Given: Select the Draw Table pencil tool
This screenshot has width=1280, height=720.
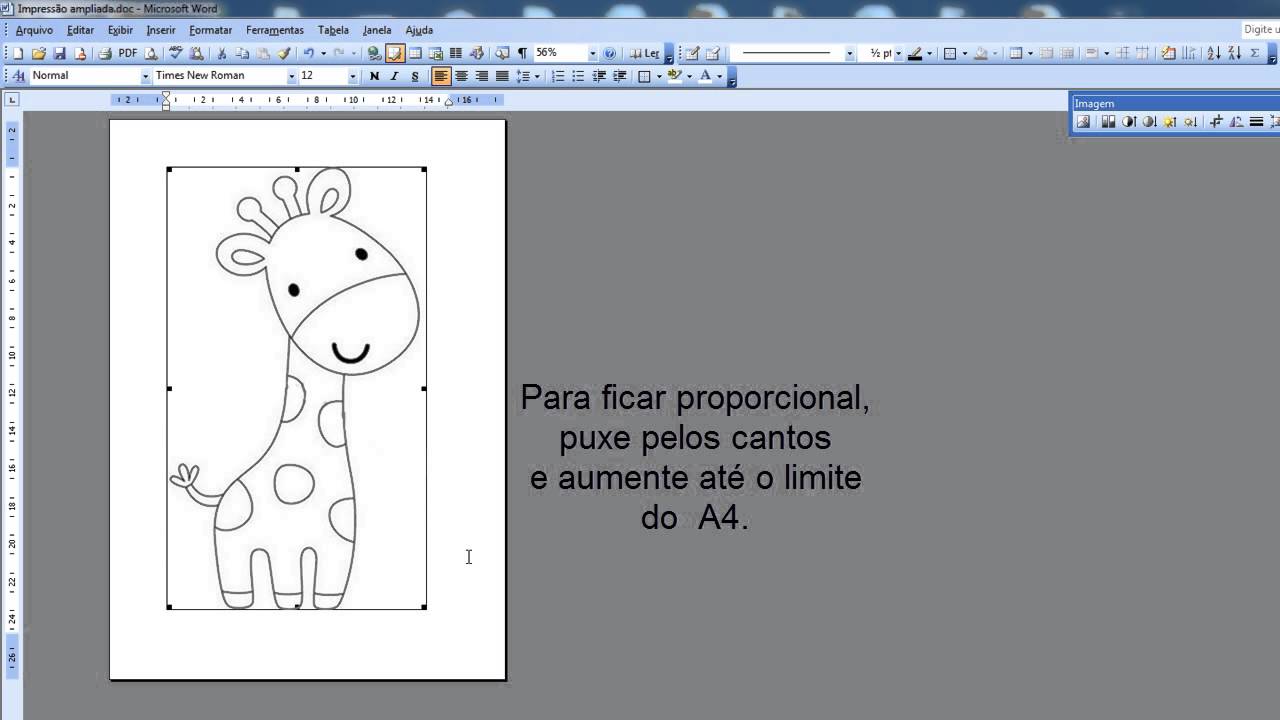Looking at the screenshot, I should coord(692,53).
